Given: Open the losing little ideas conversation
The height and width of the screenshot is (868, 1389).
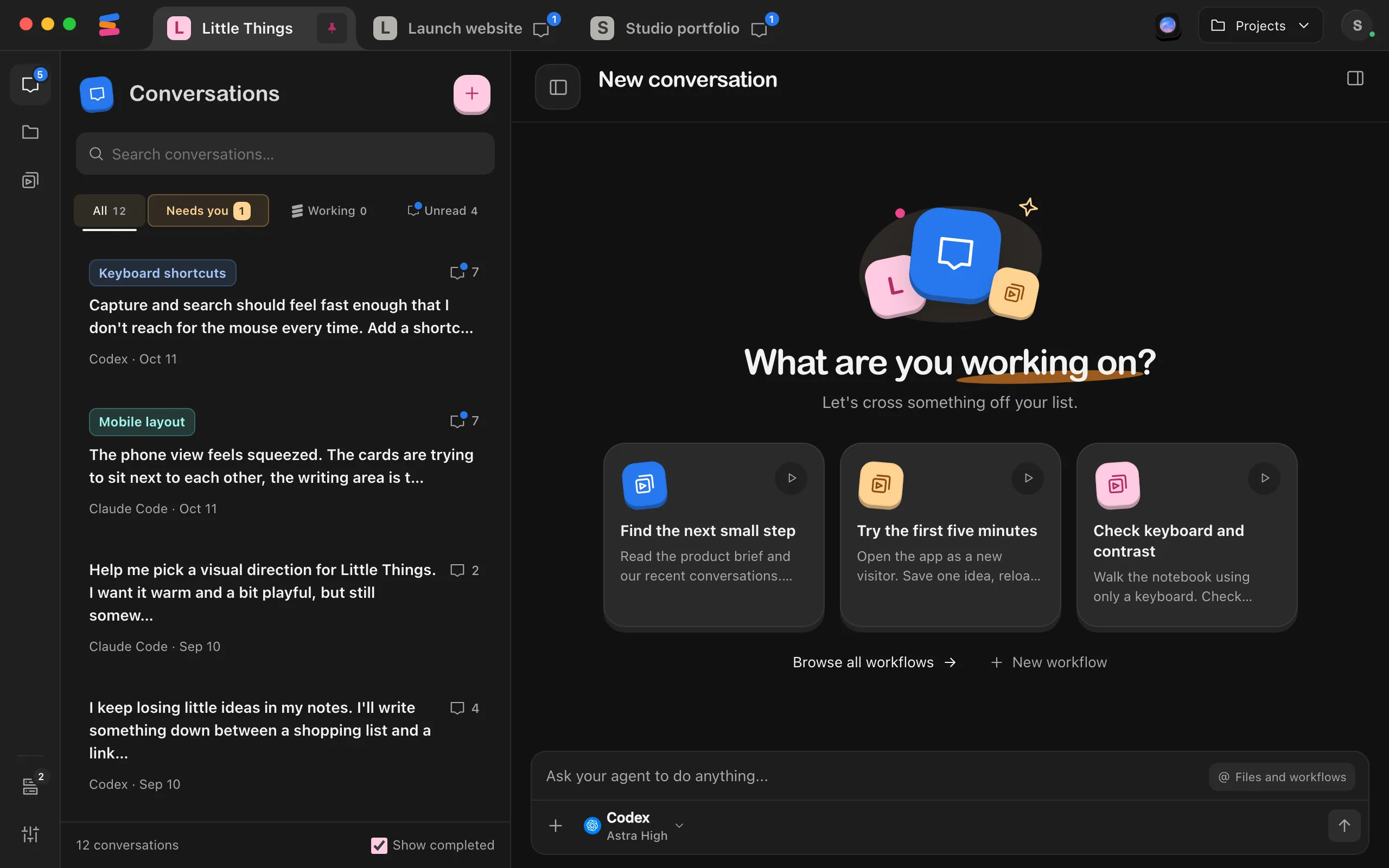Looking at the screenshot, I should click(x=284, y=745).
